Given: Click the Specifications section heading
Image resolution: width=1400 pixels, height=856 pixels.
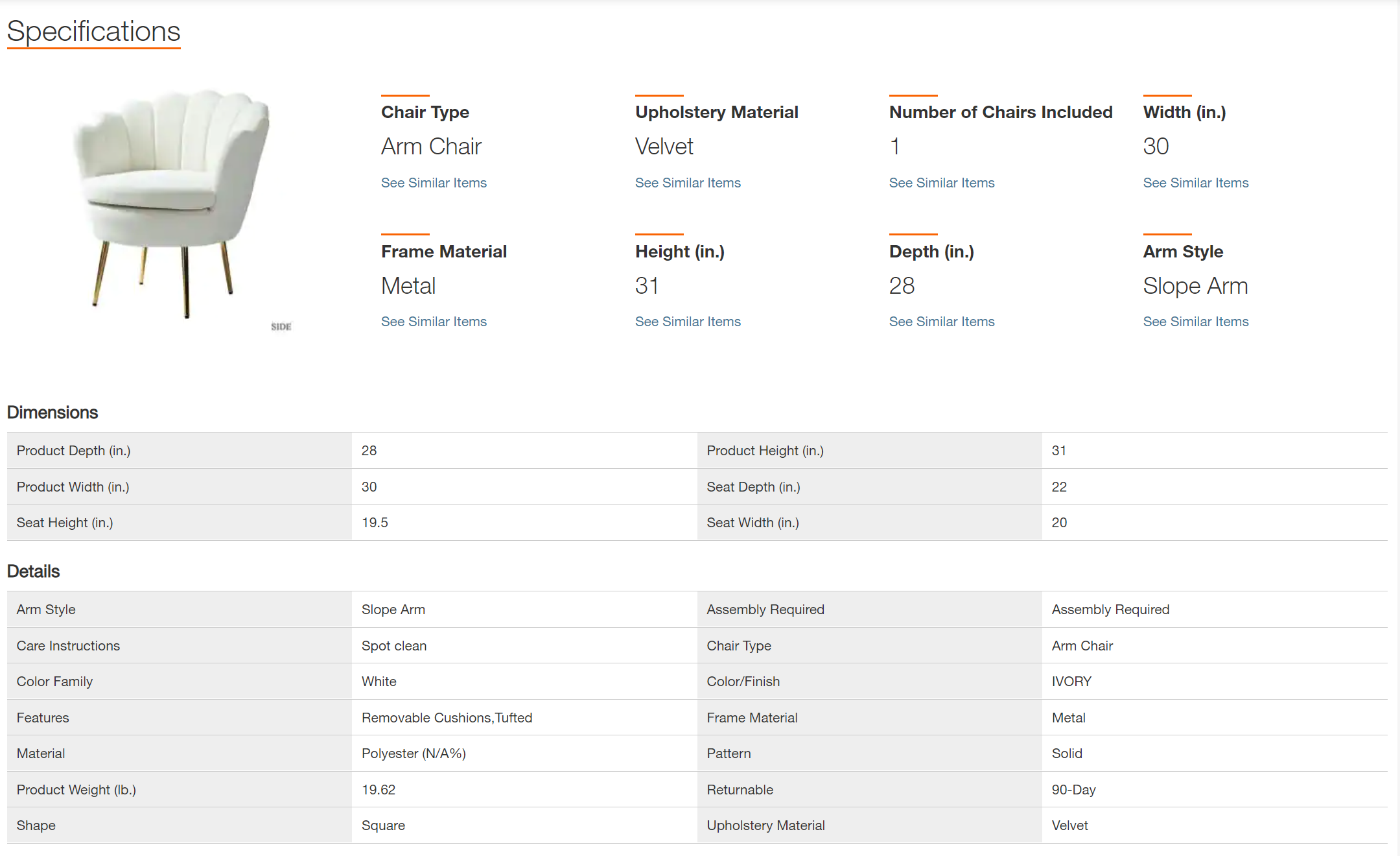Looking at the screenshot, I should tap(93, 31).
